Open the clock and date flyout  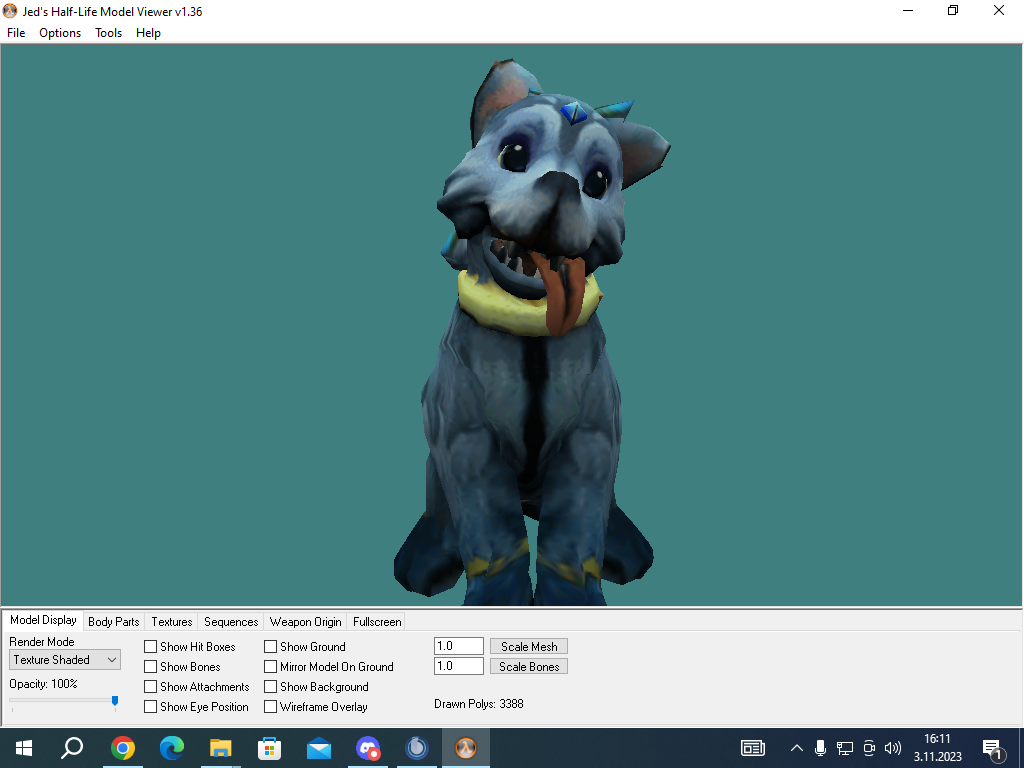[x=937, y=748]
